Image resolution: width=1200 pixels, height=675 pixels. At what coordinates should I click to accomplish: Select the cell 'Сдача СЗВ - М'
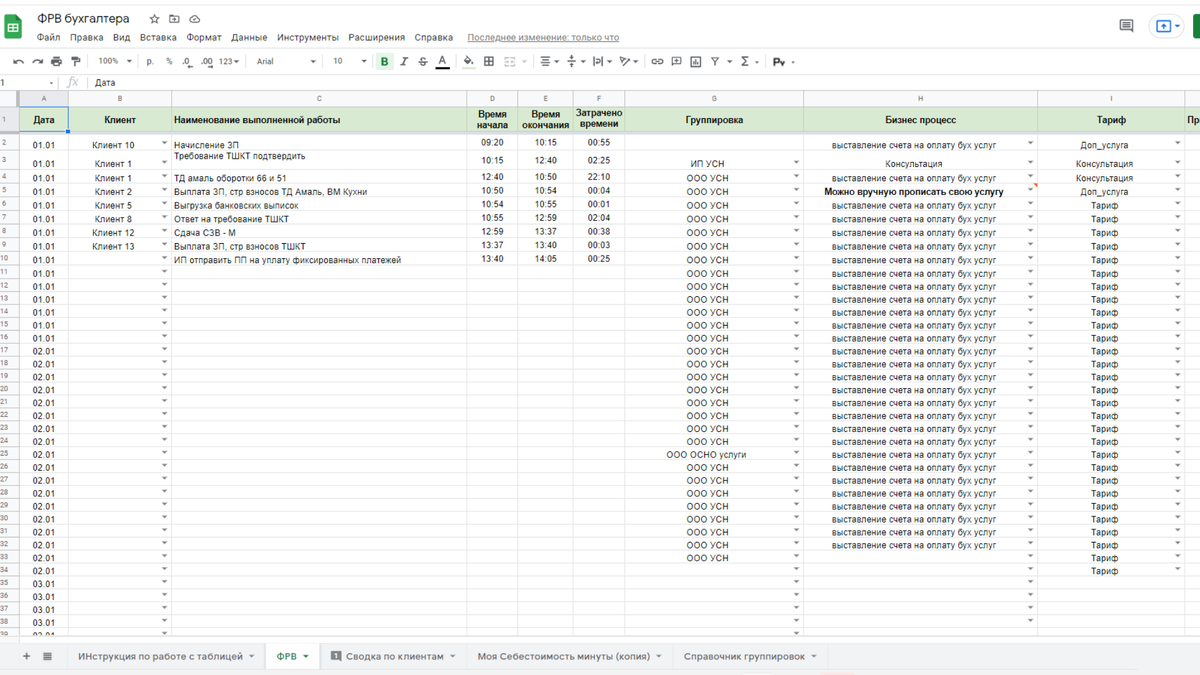(x=319, y=233)
